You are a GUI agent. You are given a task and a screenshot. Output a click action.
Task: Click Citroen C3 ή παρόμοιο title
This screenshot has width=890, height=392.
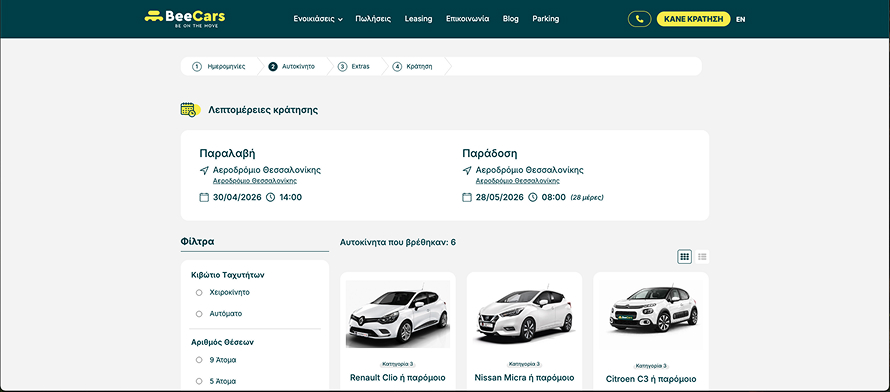click(x=651, y=379)
